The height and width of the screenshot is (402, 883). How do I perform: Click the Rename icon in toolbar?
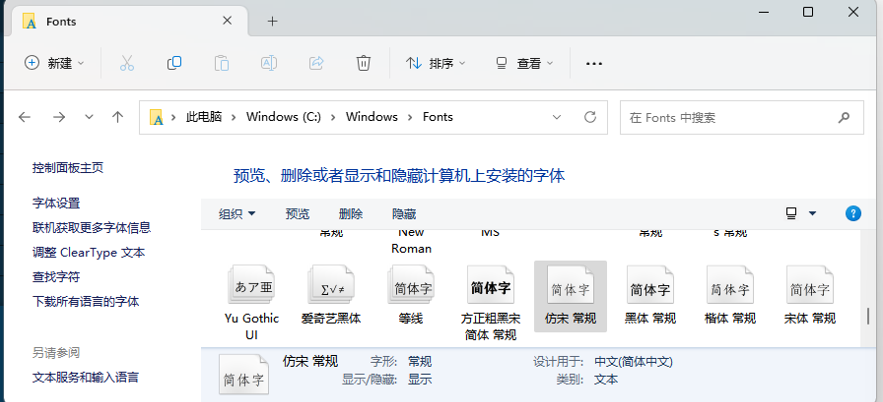click(x=269, y=63)
